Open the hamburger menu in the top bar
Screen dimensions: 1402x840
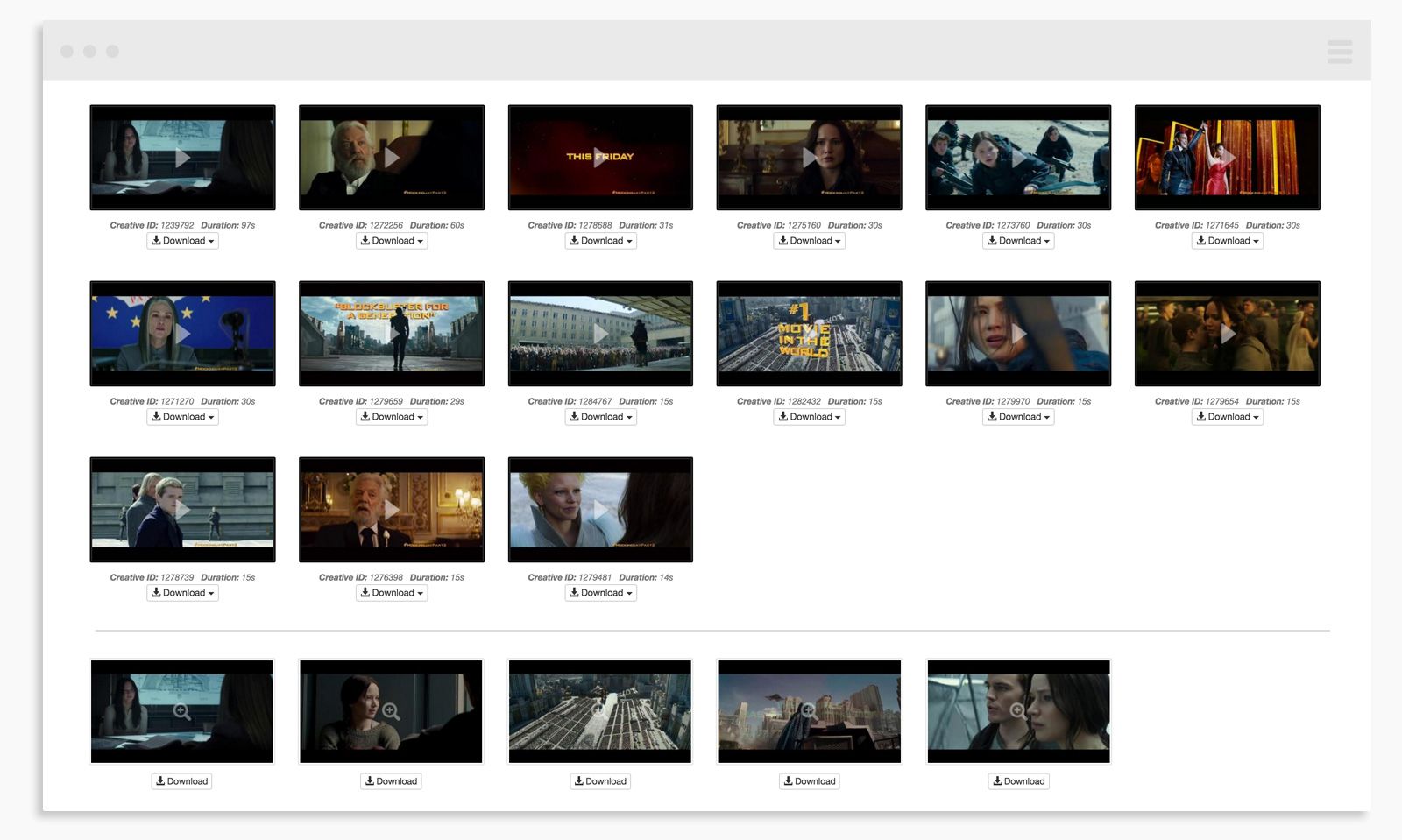1340,52
